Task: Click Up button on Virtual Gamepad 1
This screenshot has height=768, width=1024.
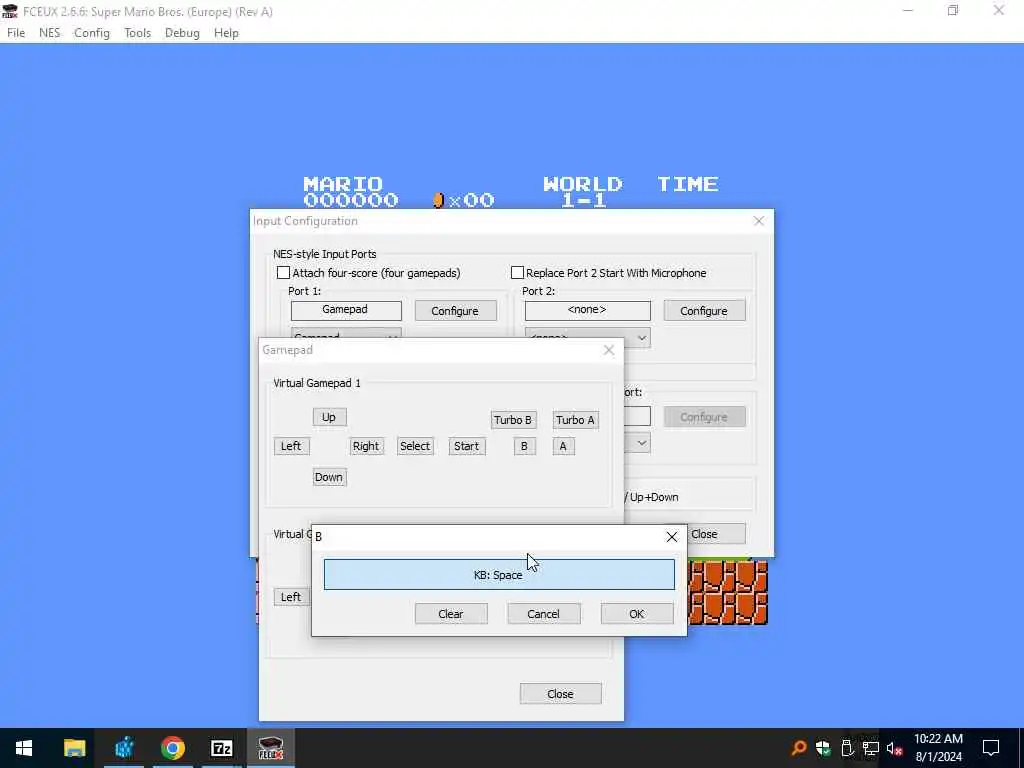Action: (329, 417)
